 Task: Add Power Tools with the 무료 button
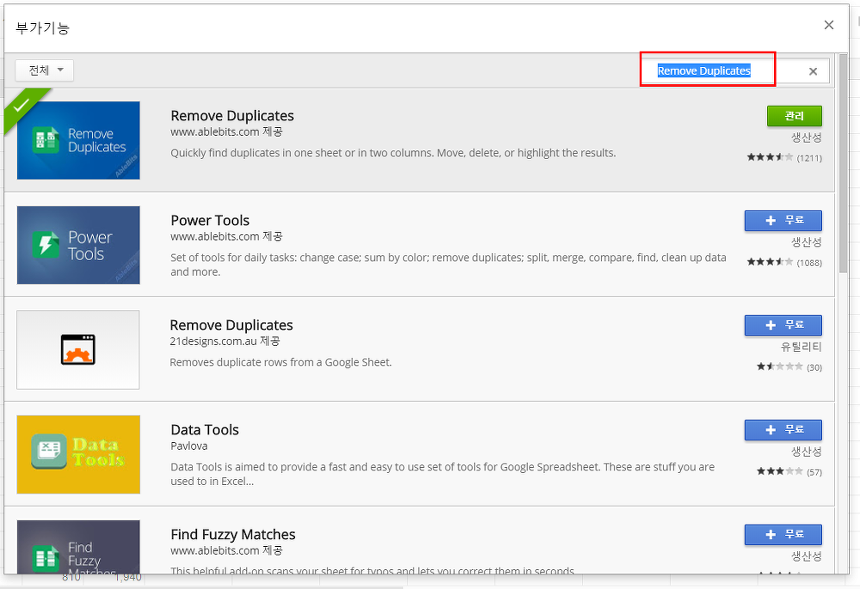point(783,220)
